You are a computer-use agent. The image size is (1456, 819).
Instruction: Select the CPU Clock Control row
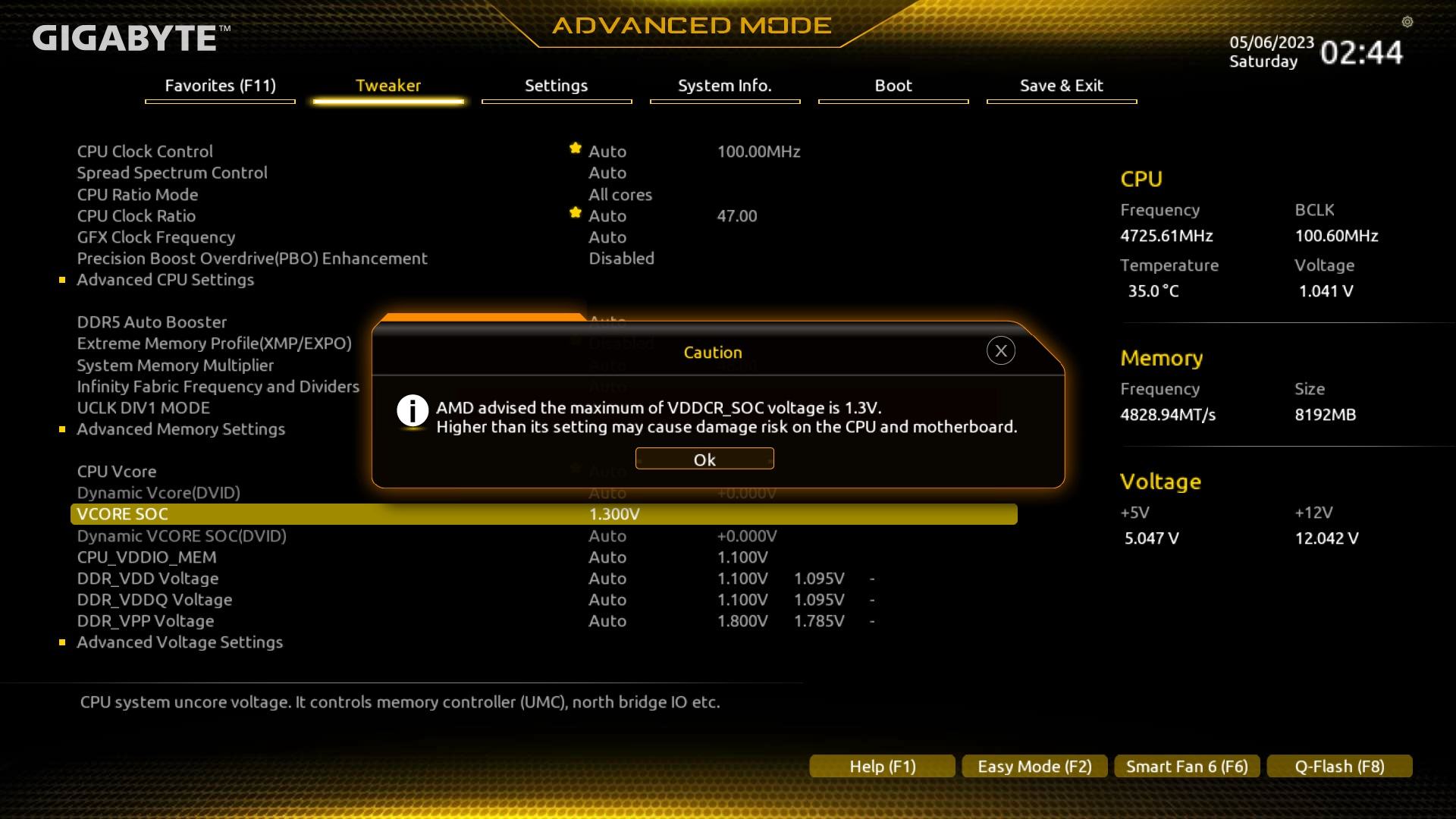[544, 152]
